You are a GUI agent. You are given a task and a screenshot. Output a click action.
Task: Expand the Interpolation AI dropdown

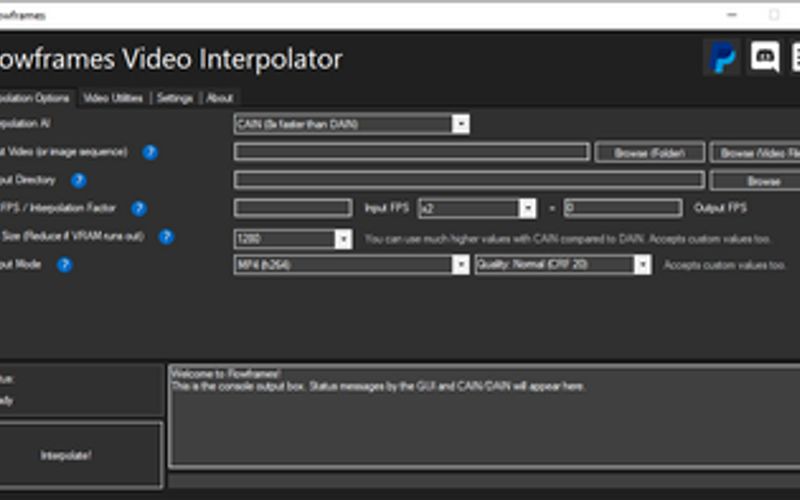(460, 124)
